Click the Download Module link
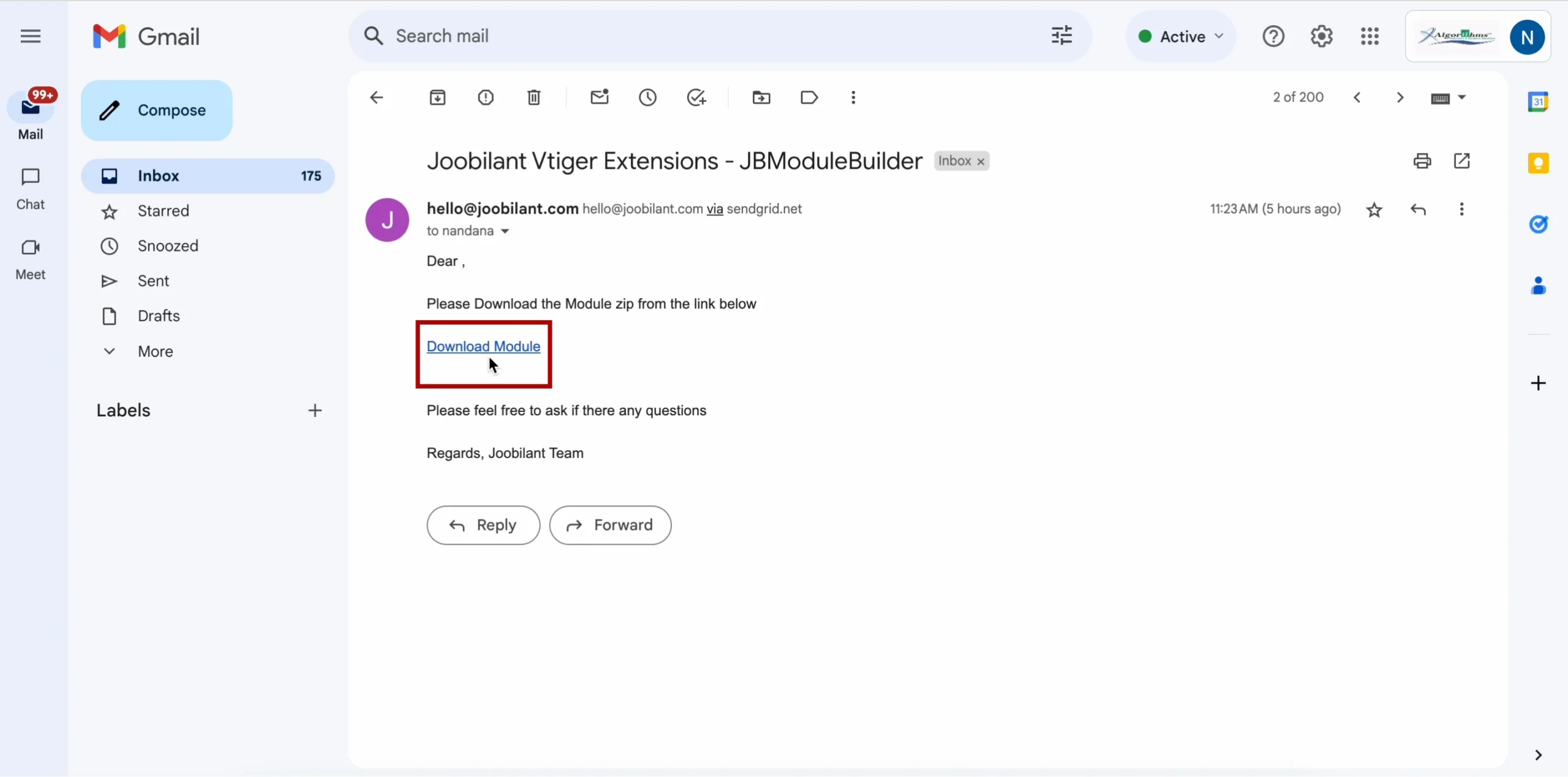Screen dimensions: 1568x777 [483, 347]
